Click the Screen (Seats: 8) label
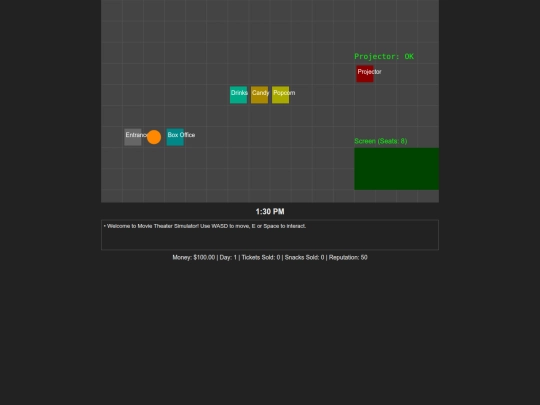 (x=381, y=141)
